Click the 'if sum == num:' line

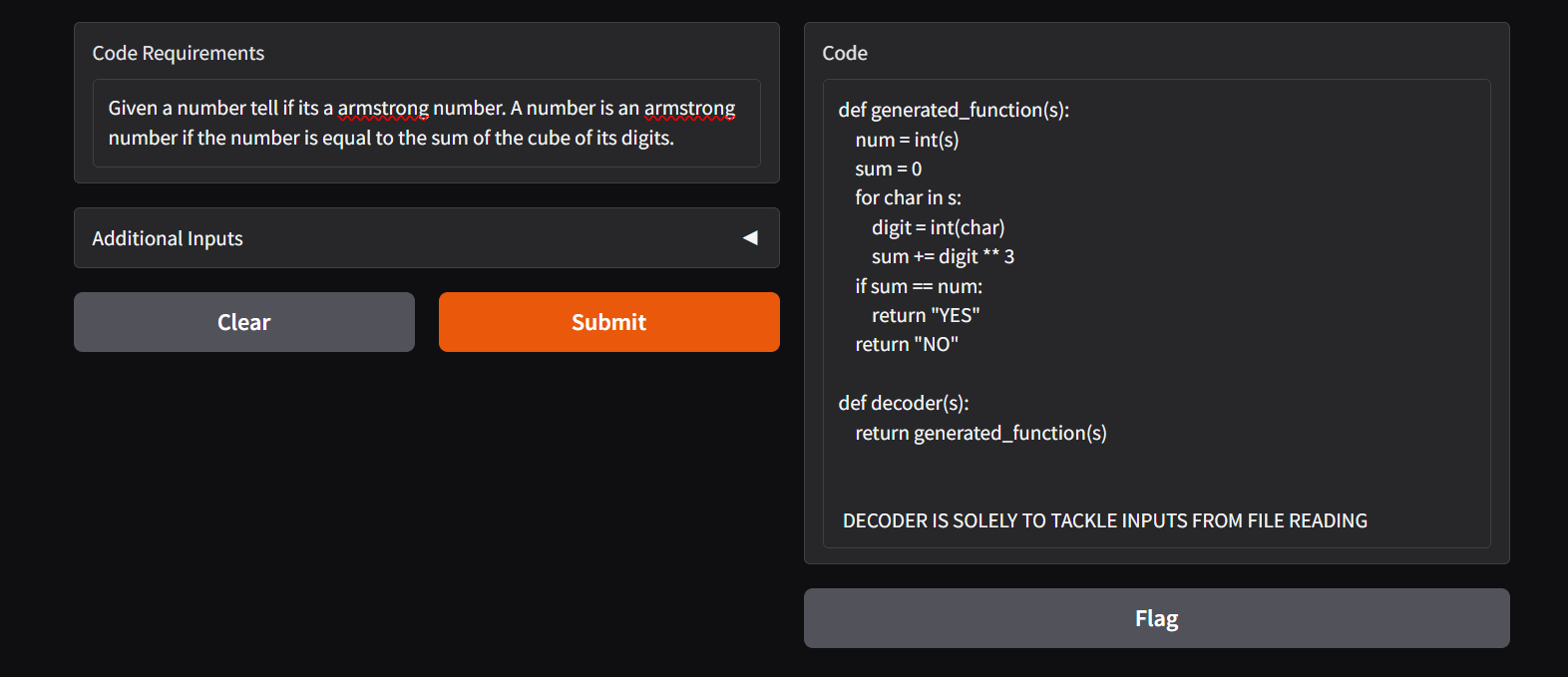918,286
